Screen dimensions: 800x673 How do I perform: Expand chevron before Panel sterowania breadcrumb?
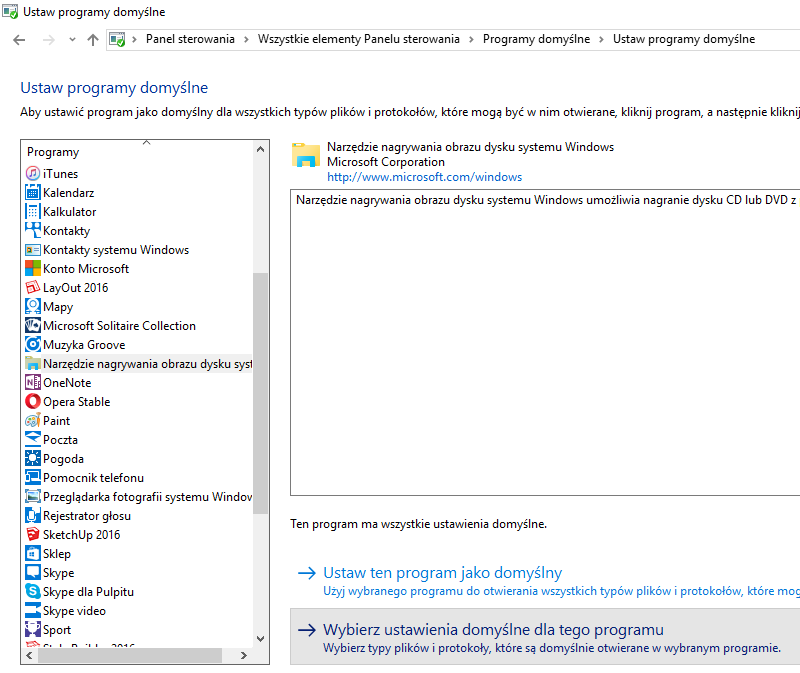[x=134, y=39]
